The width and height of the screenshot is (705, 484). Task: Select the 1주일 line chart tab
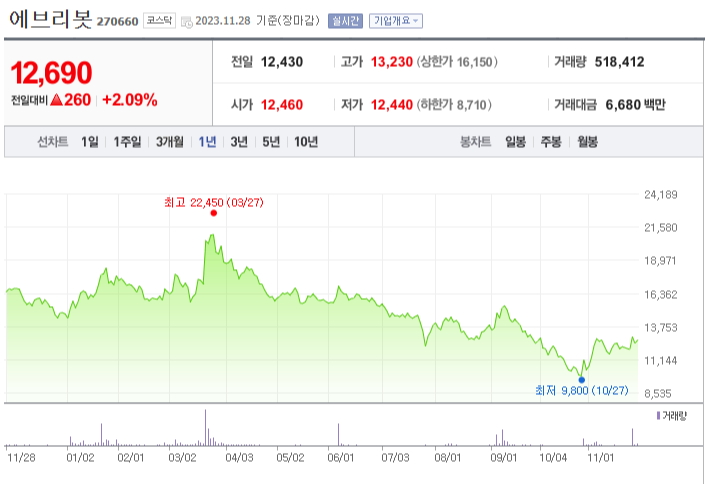(x=127, y=142)
